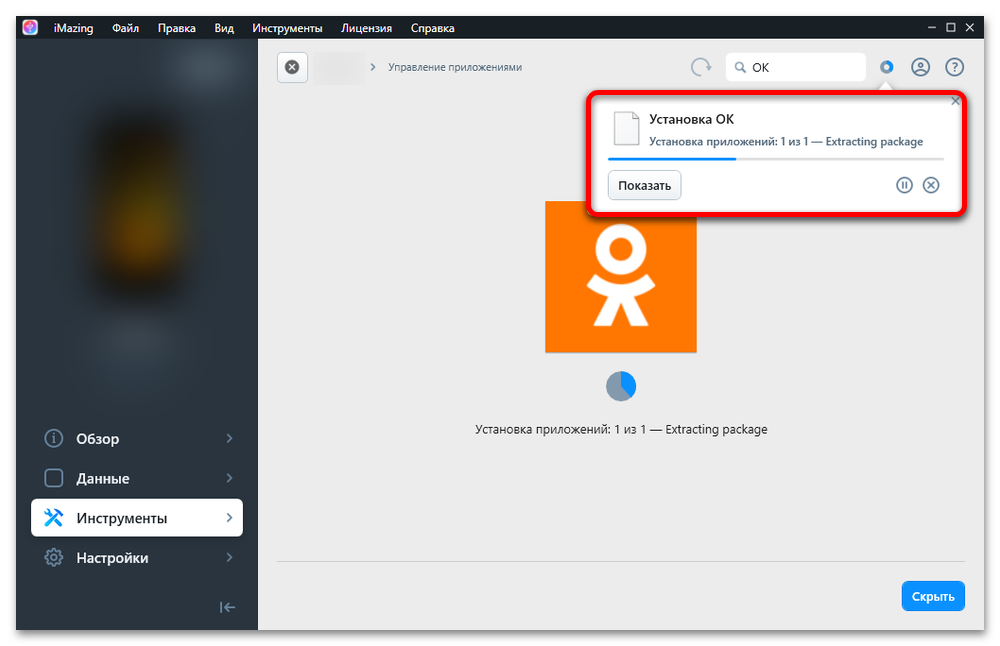
Task: Expand the Настройки chevron
Action: click(x=229, y=557)
